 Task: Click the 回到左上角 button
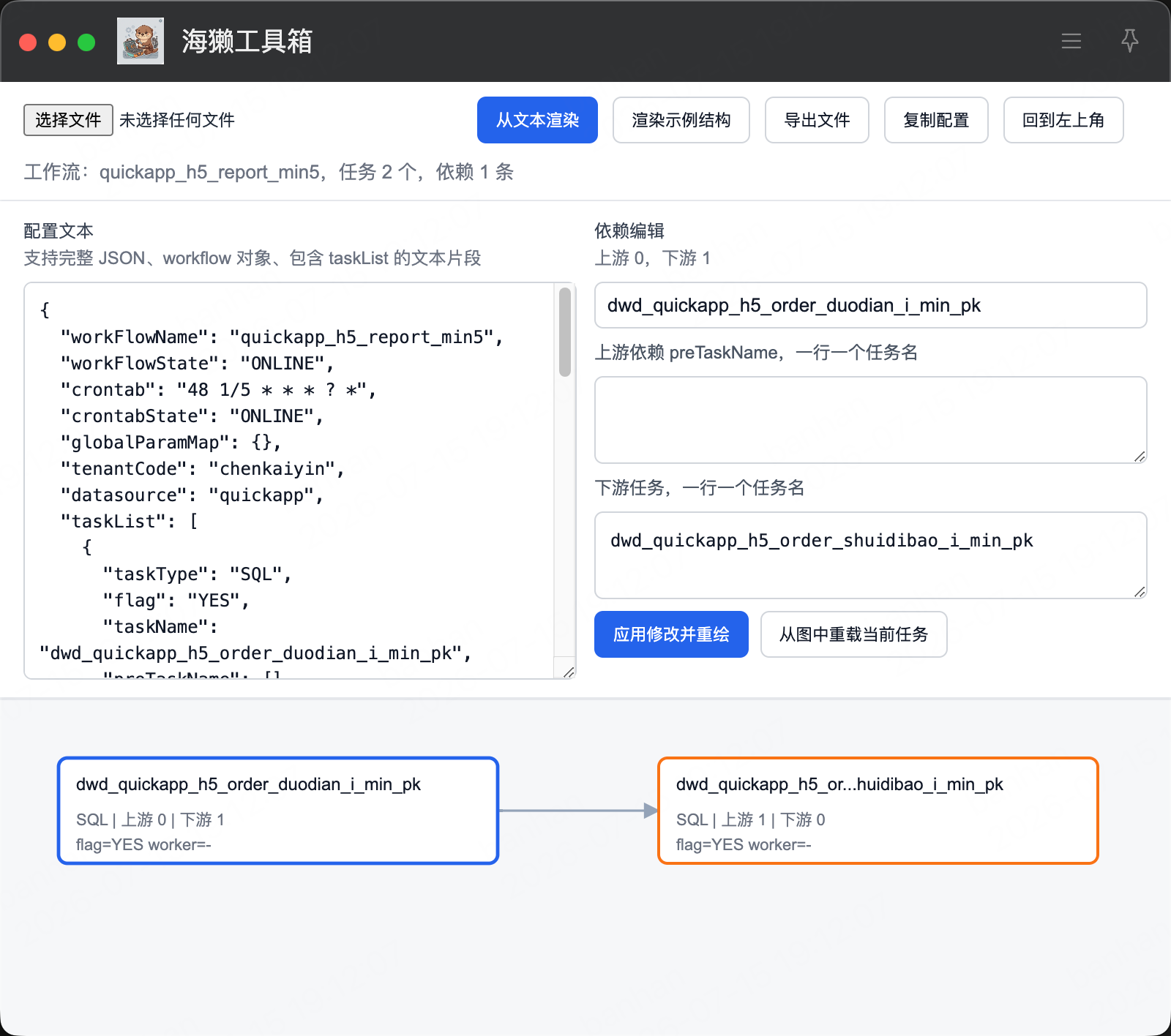point(1063,120)
